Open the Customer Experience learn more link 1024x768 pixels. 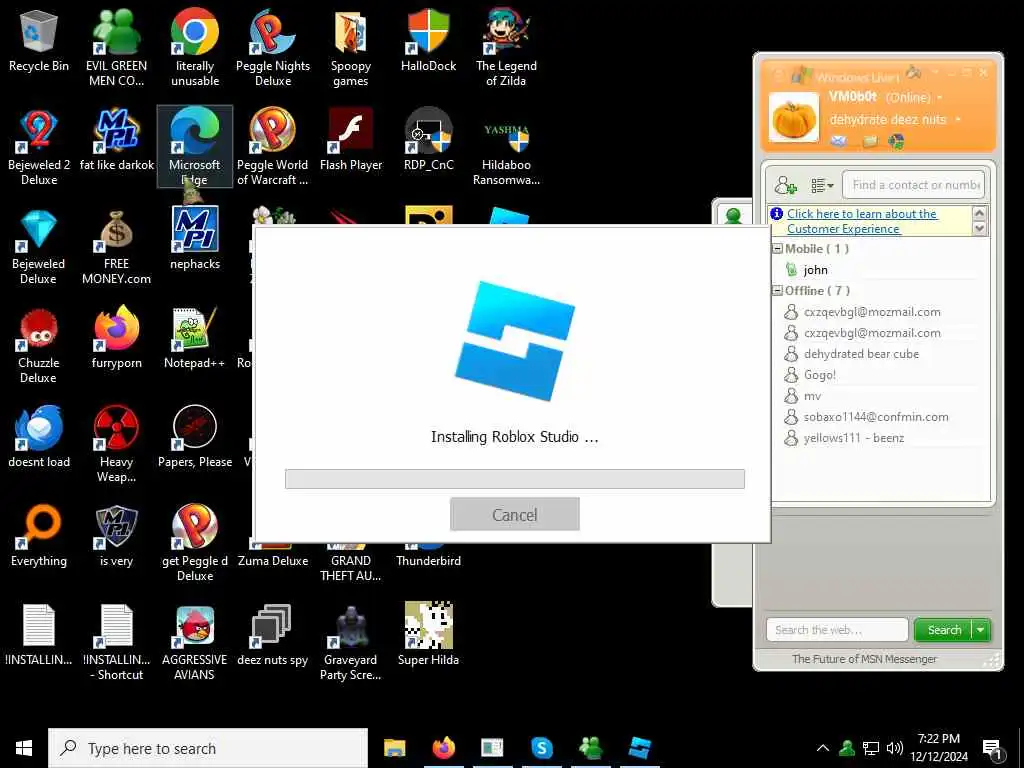pos(861,221)
